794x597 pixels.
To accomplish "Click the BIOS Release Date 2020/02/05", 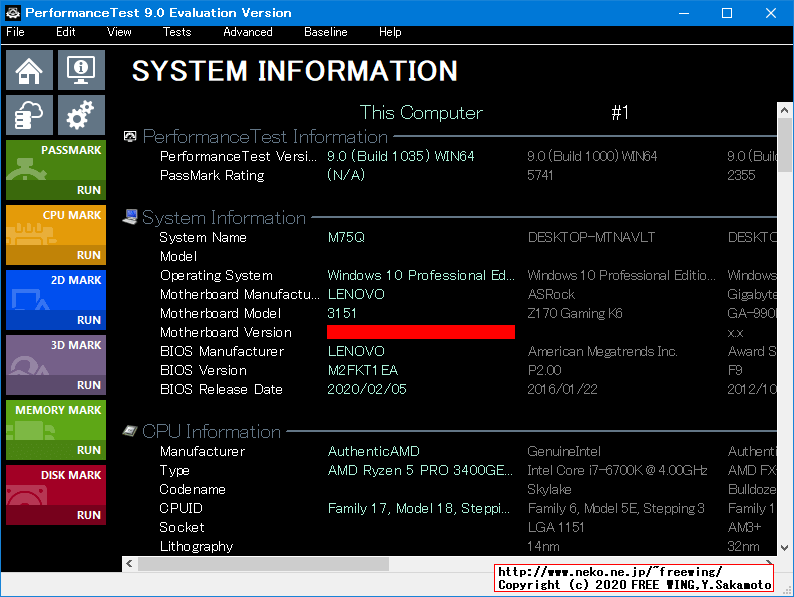I will pyautogui.click(x=367, y=389).
